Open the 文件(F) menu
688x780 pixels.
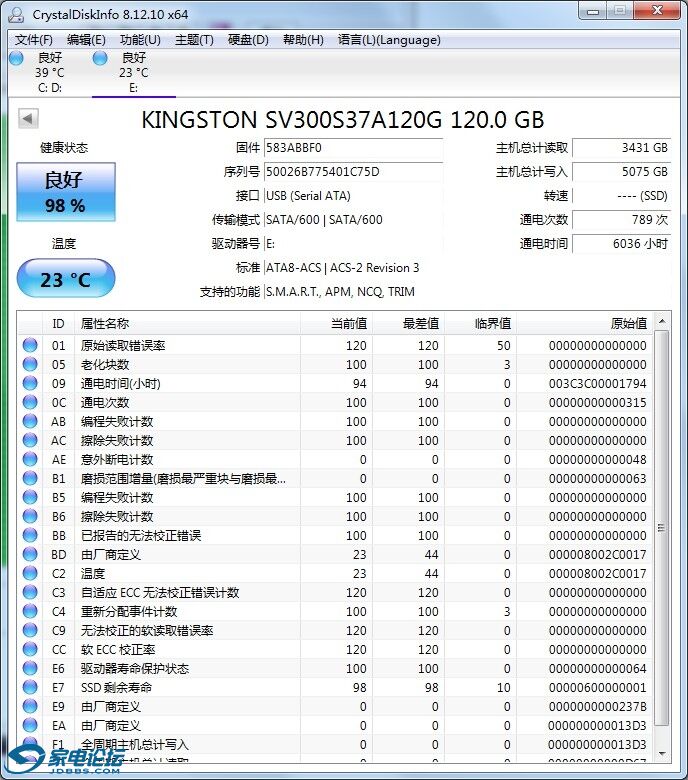[33, 40]
